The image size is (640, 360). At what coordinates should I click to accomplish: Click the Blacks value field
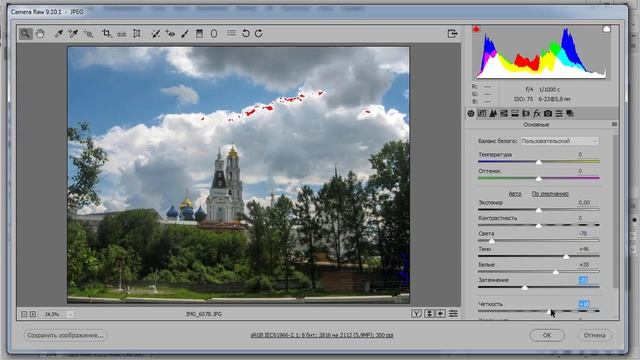[x=584, y=280]
